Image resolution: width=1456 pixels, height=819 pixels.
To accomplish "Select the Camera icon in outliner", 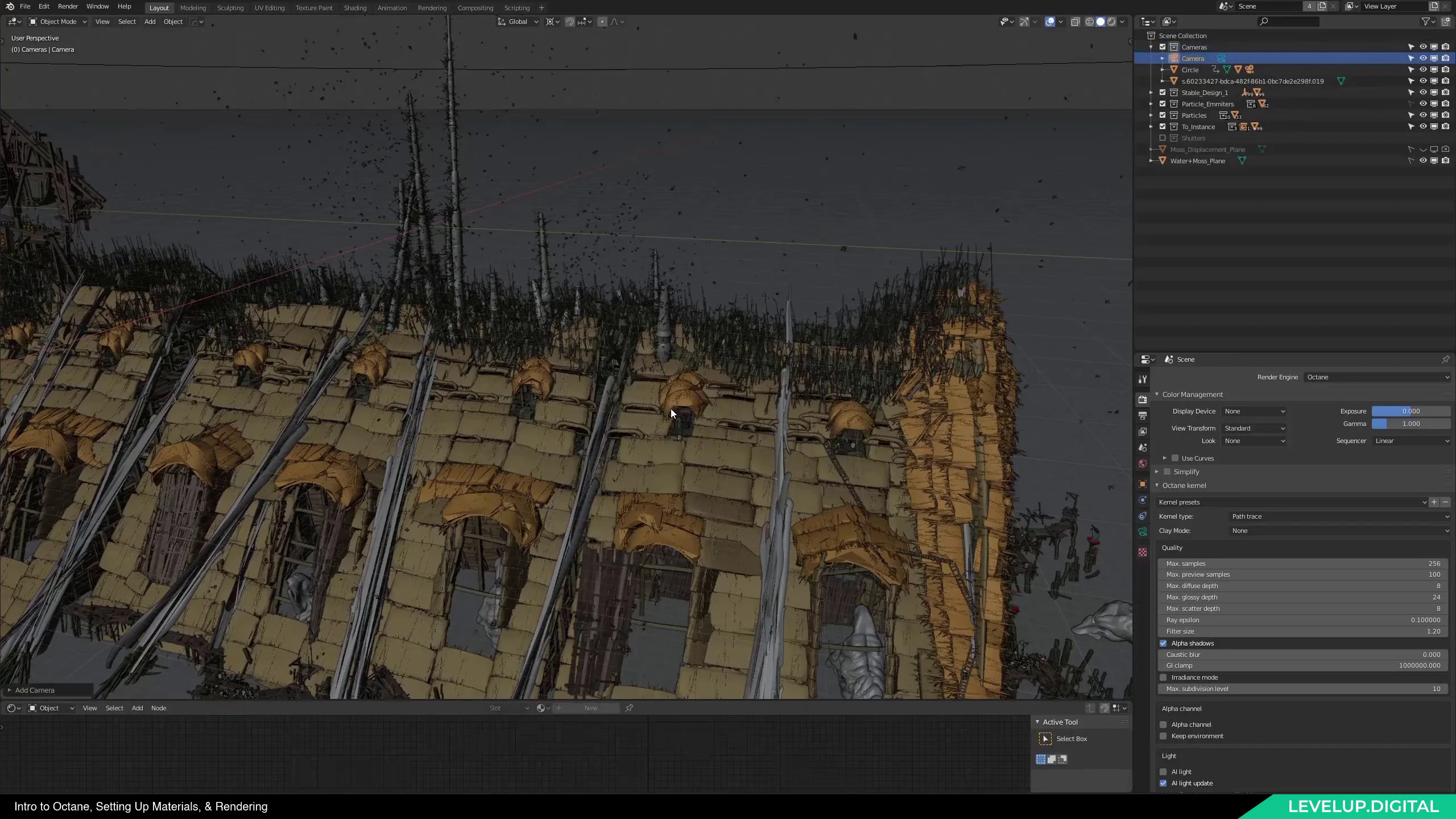I will (1175, 58).
